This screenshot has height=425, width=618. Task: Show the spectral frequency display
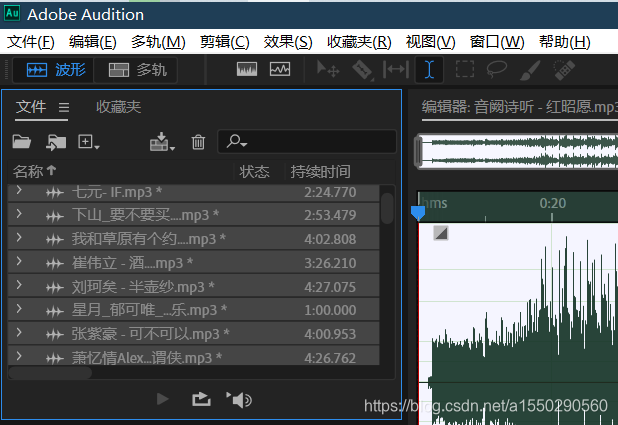[247, 70]
